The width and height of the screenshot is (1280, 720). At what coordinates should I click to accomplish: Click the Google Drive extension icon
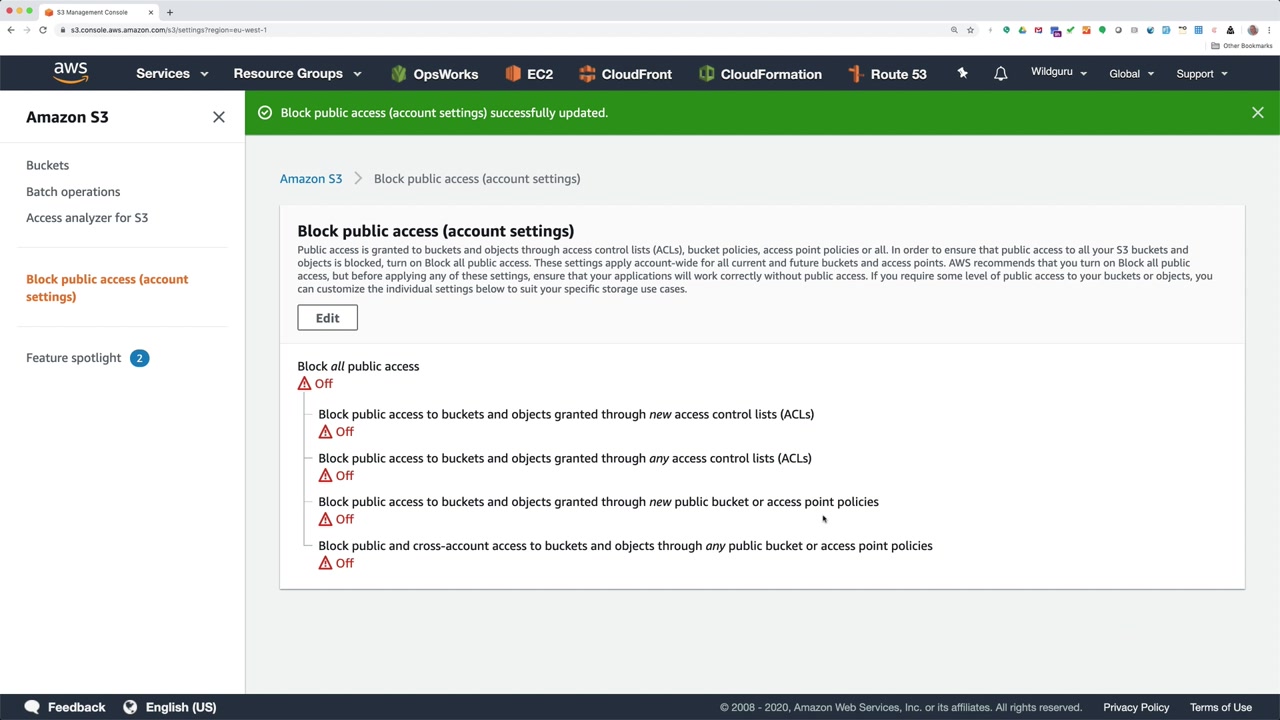1022,30
